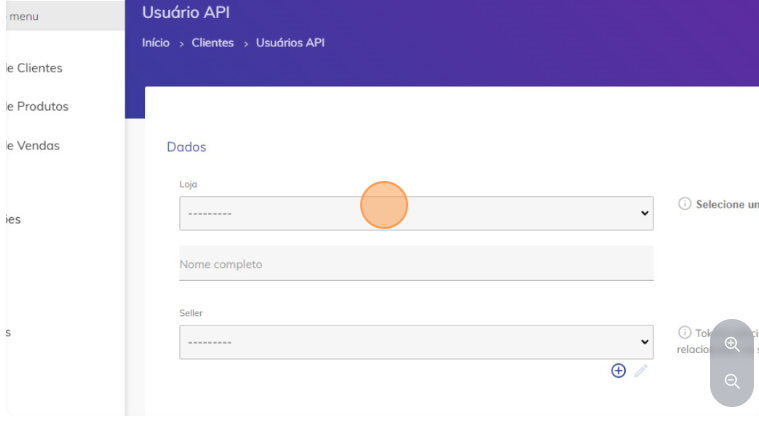Open the Loja dropdown
The height and width of the screenshot is (425, 759).
tap(416, 213)
